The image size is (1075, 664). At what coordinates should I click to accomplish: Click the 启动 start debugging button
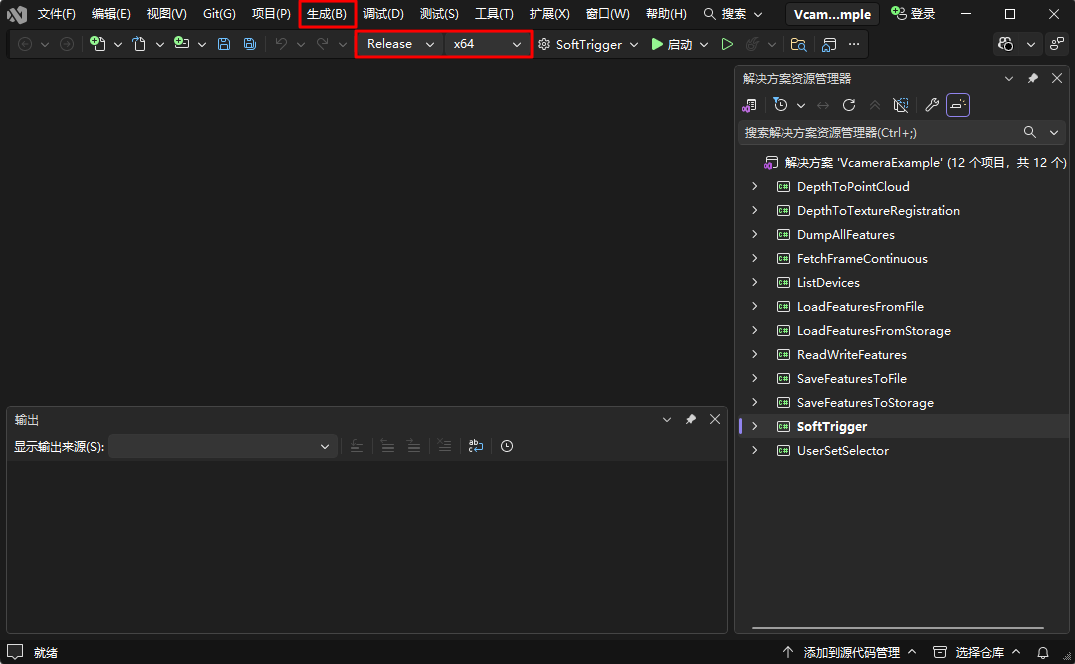pos(672,45)
